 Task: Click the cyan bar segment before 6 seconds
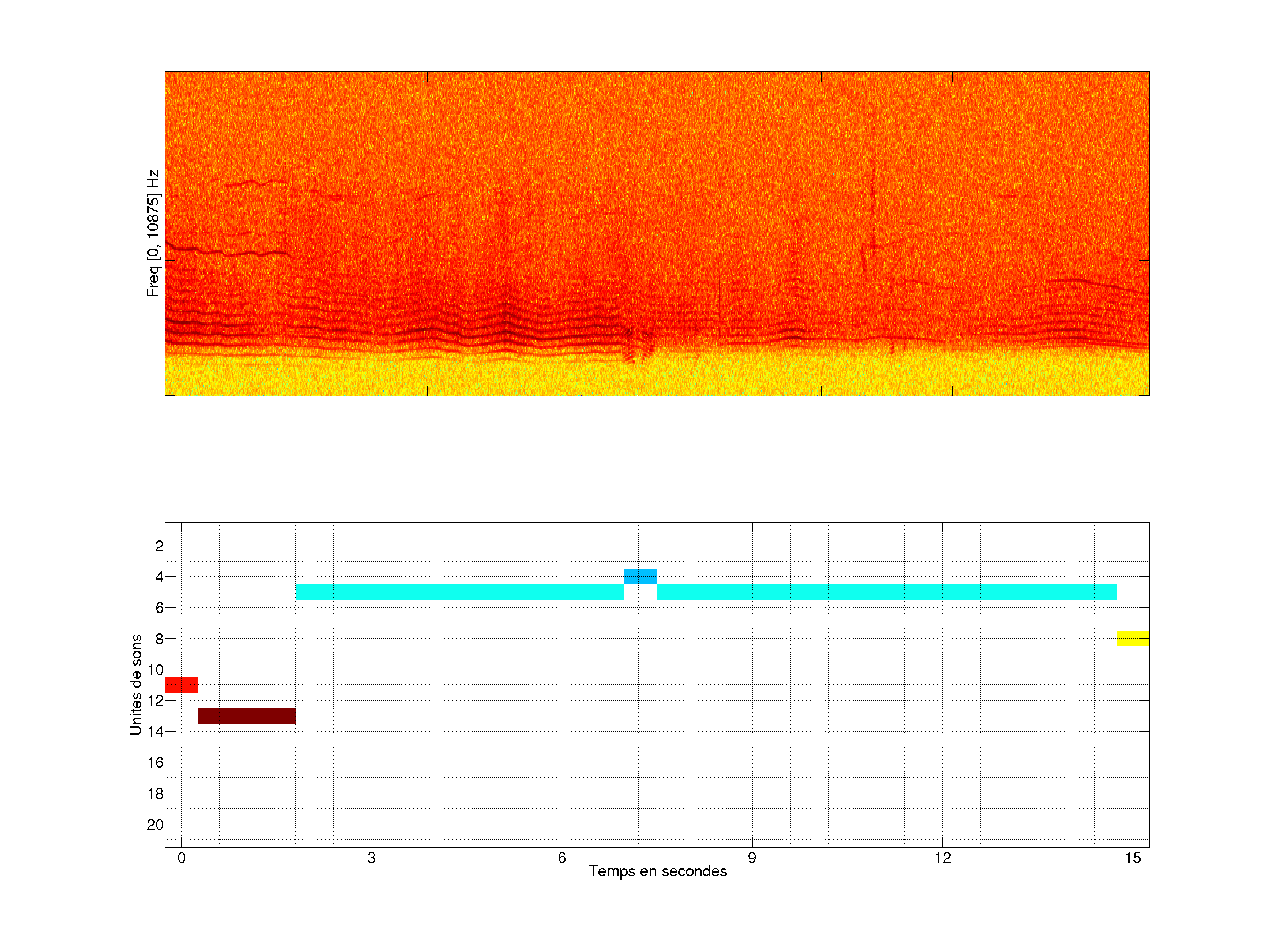tap(459, 591)
